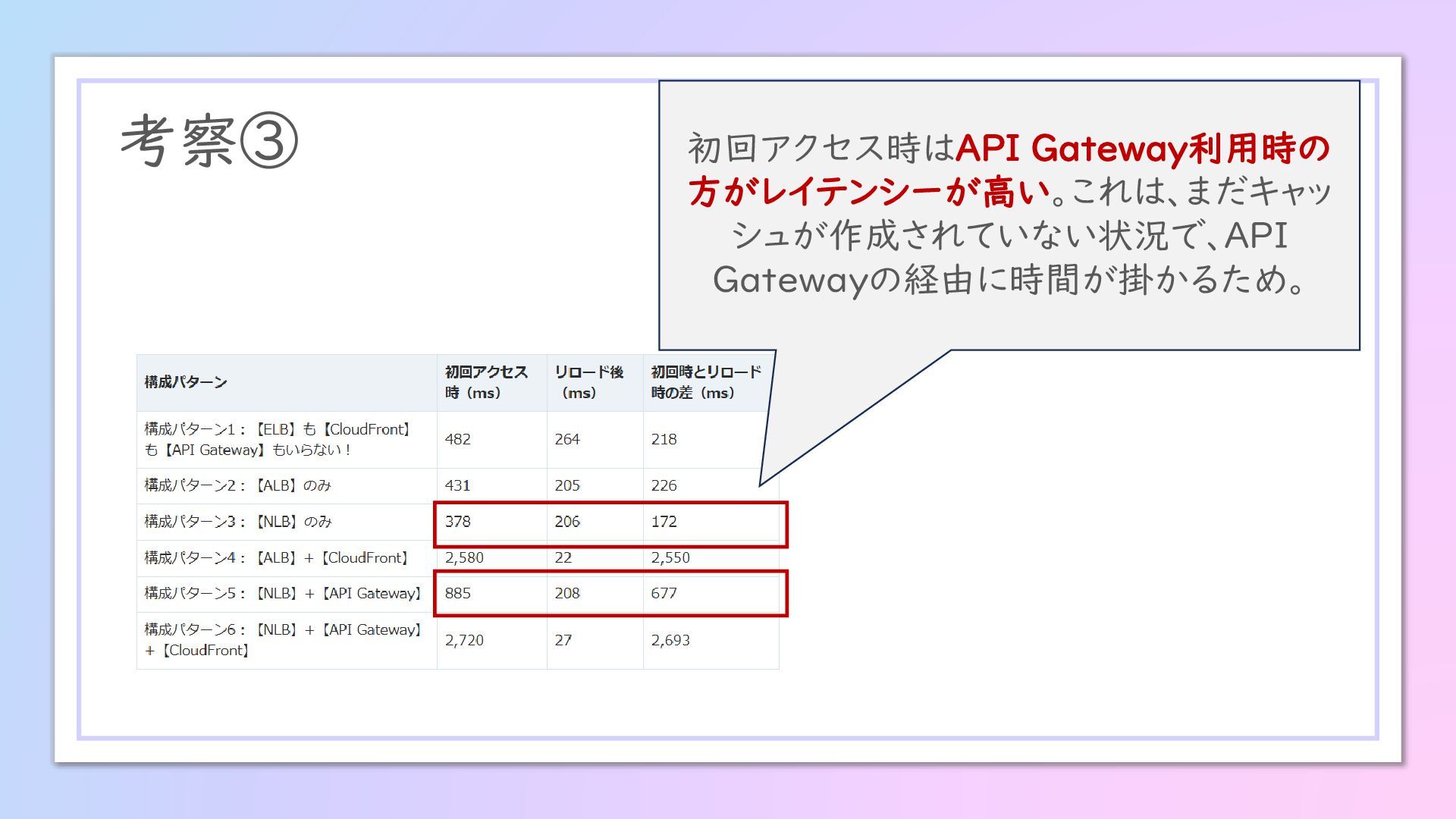Click the slide title 考察③

point(209,141)
